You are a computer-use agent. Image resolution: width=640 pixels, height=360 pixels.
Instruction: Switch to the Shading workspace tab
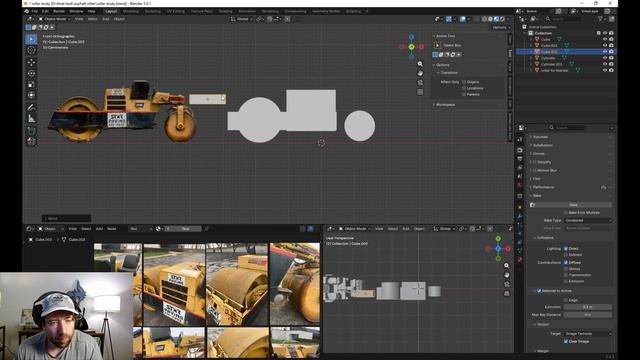pos(225,11)
